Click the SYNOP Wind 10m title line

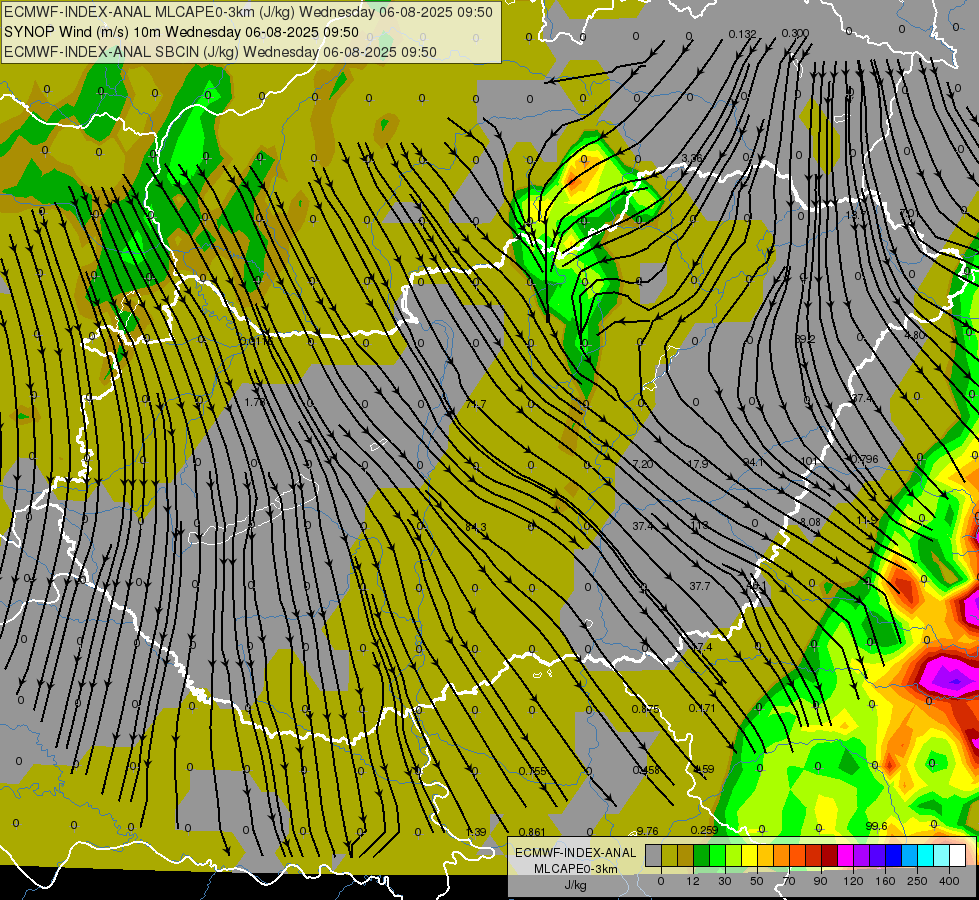pos(182,32)
